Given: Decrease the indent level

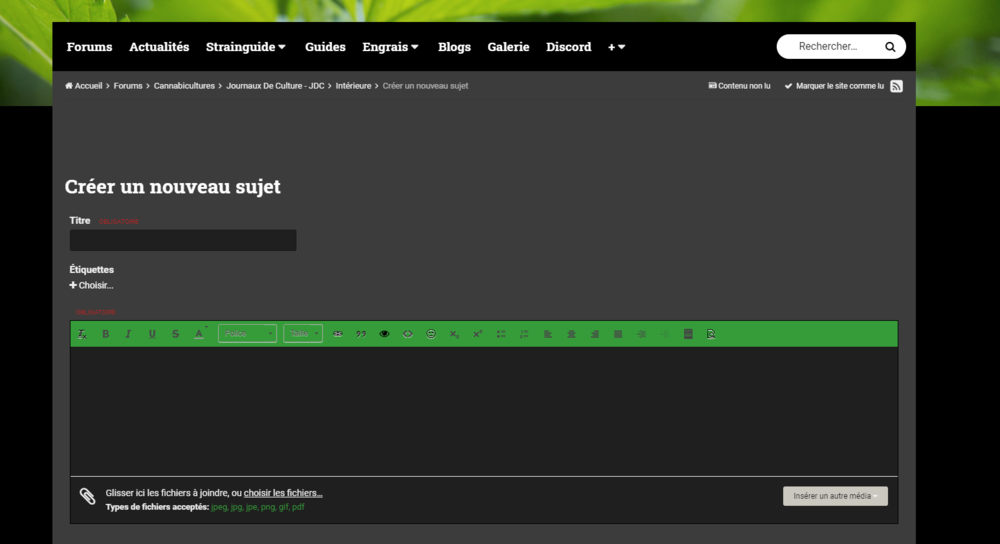Looking at the screenshot, I should point(665,334).
